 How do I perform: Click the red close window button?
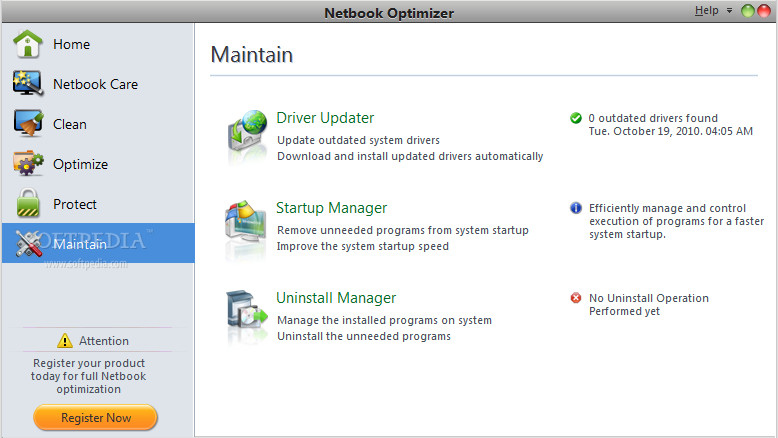tap(764, 11)
